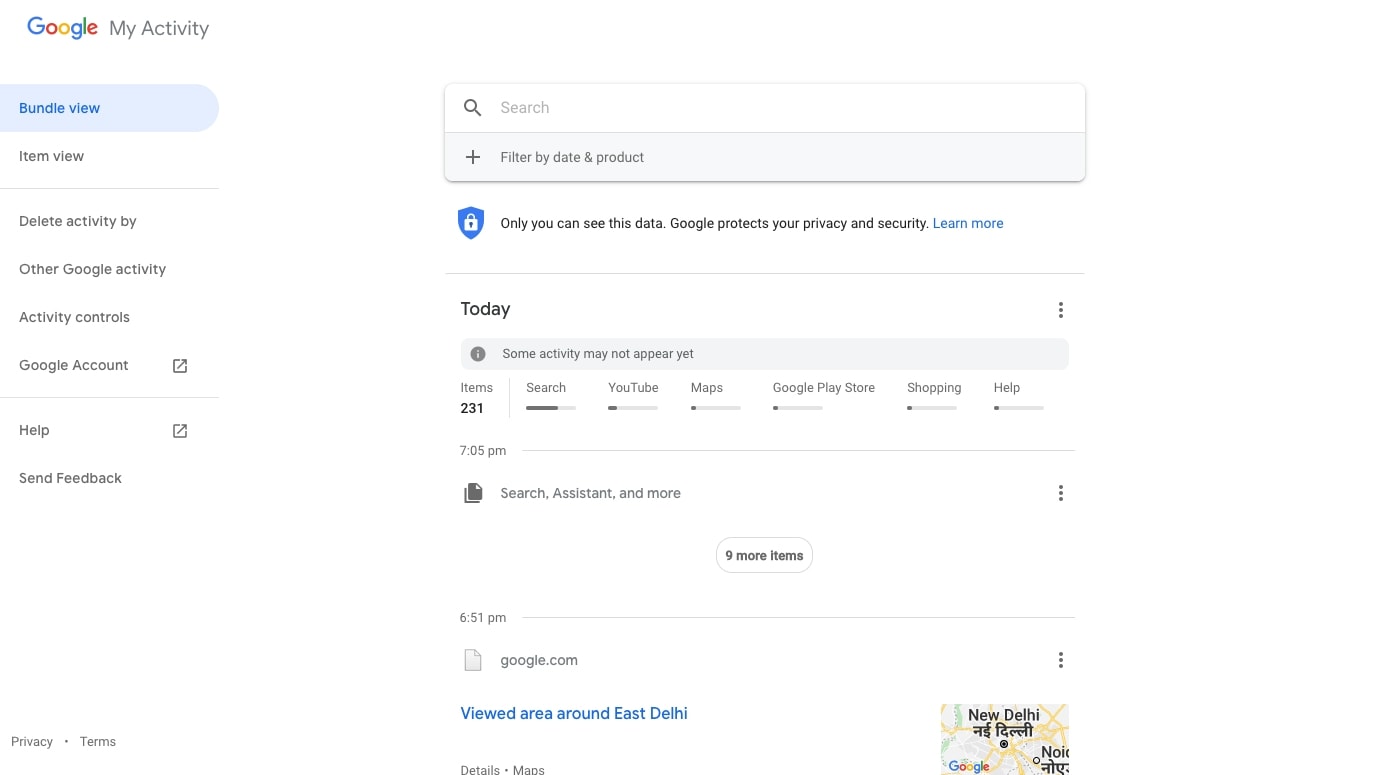Open Viewed area around East Delhi link
The image size is (1376, 775).
click(x=574, y=713)
